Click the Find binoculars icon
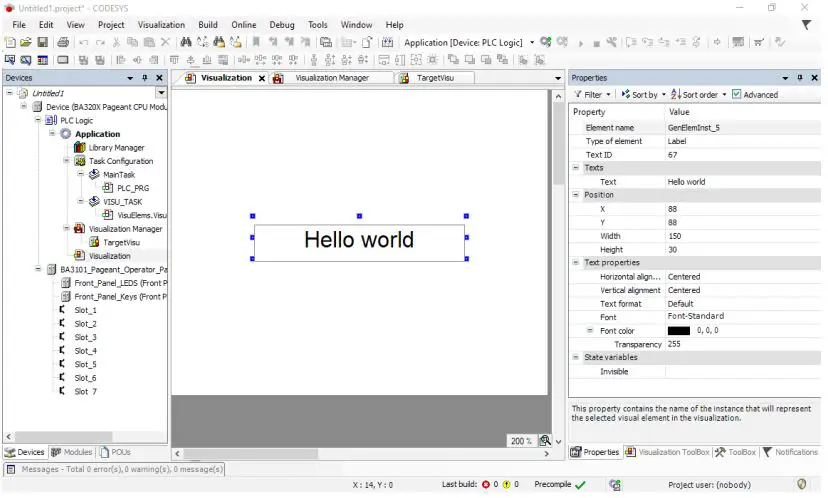The image size is (828, 498). (x=184, y=43)
